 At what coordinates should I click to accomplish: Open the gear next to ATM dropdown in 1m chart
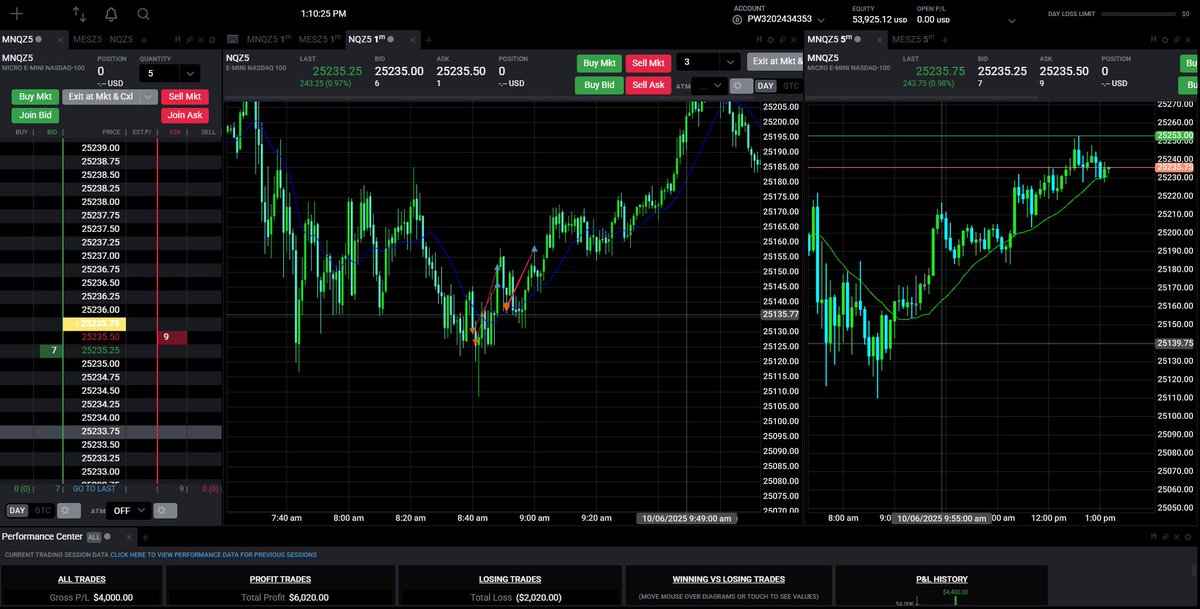pos(741,86)
